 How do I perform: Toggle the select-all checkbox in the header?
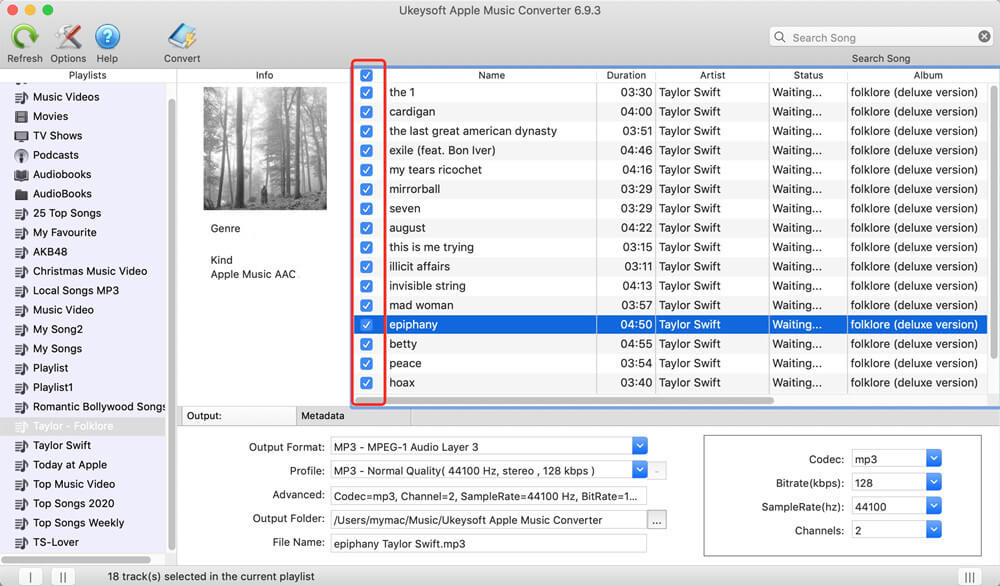point(366,75)
